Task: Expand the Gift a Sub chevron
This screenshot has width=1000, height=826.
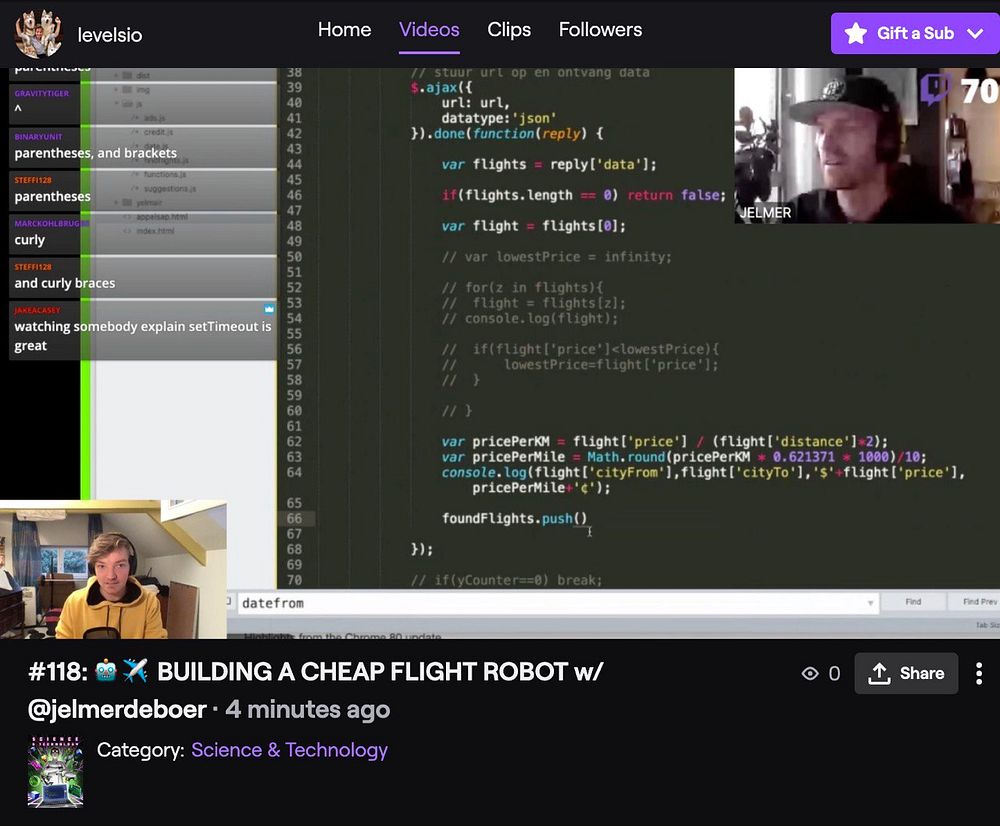Action: [x=975, y=33]
